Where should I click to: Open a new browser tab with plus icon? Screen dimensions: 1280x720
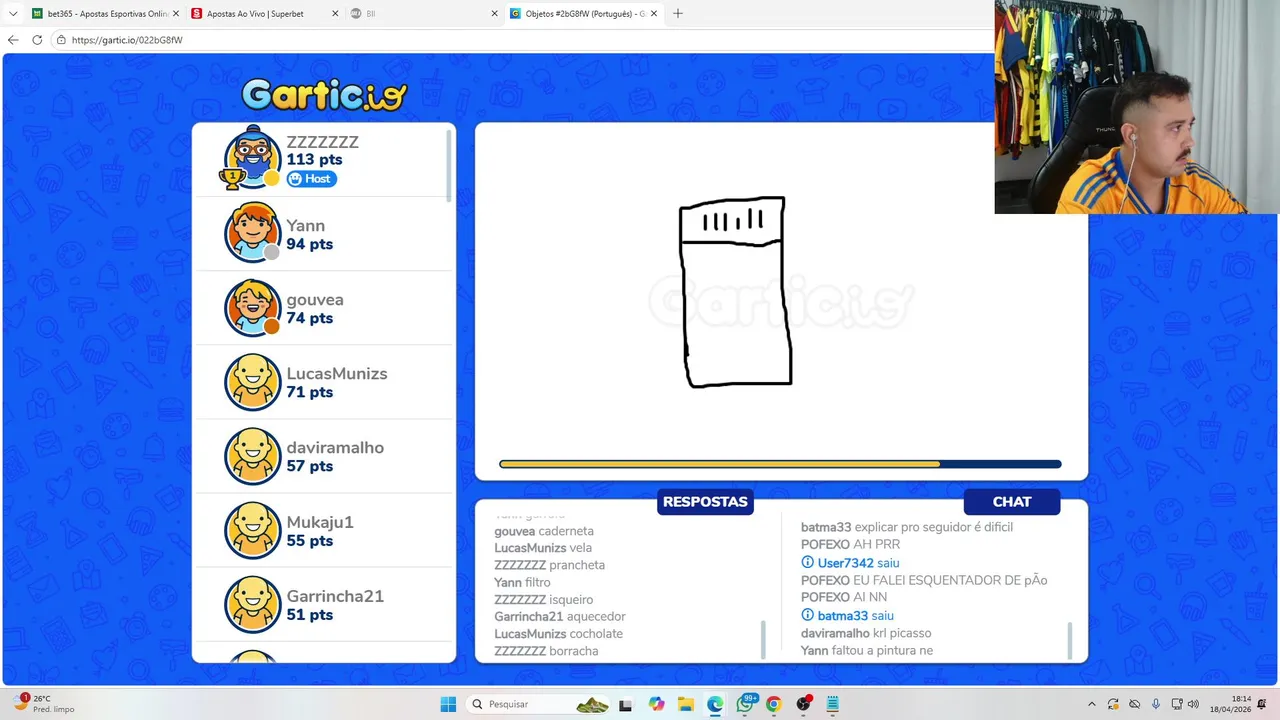[678, 13]
